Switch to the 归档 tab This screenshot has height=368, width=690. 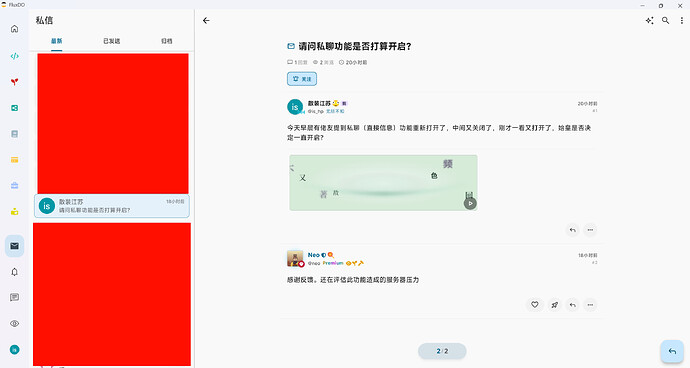point(166,41)
